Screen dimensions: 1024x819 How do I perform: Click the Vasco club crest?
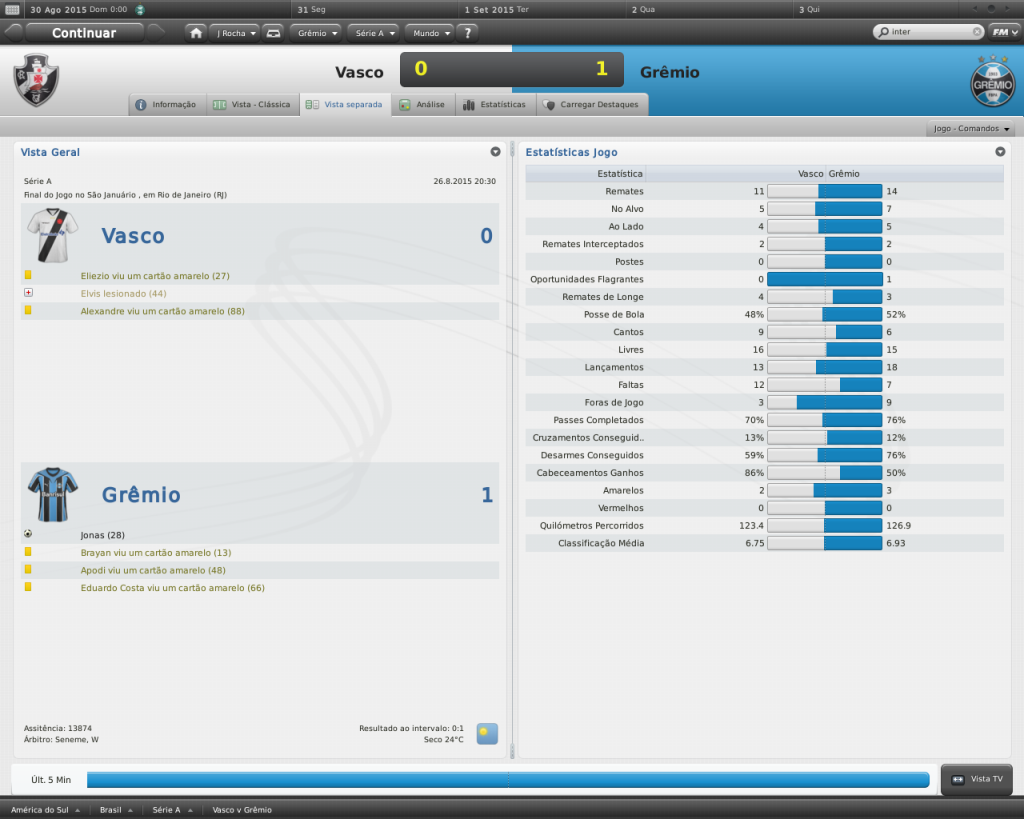(36, 81)
